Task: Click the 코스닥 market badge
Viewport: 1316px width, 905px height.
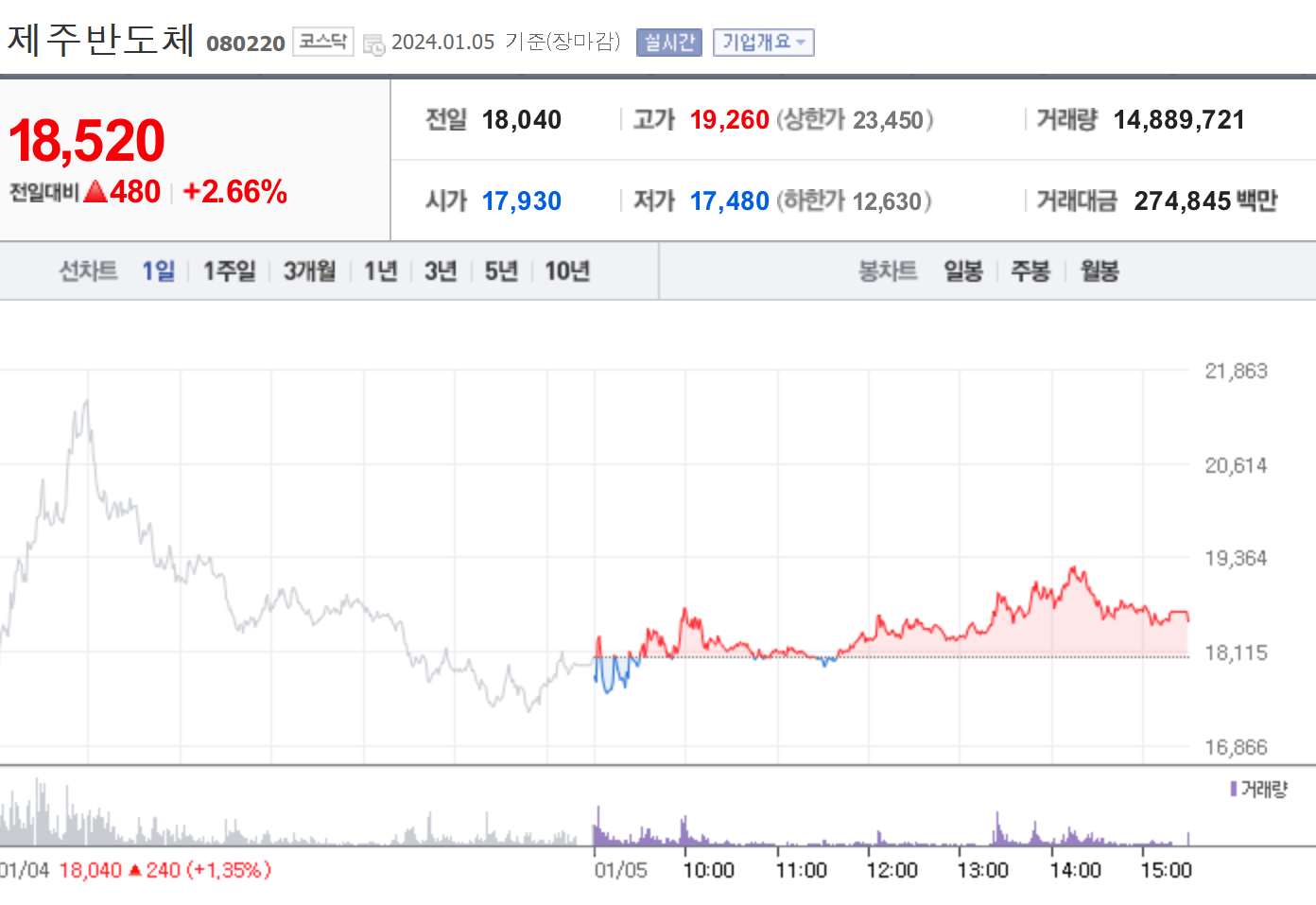Action: coord(323,42)
